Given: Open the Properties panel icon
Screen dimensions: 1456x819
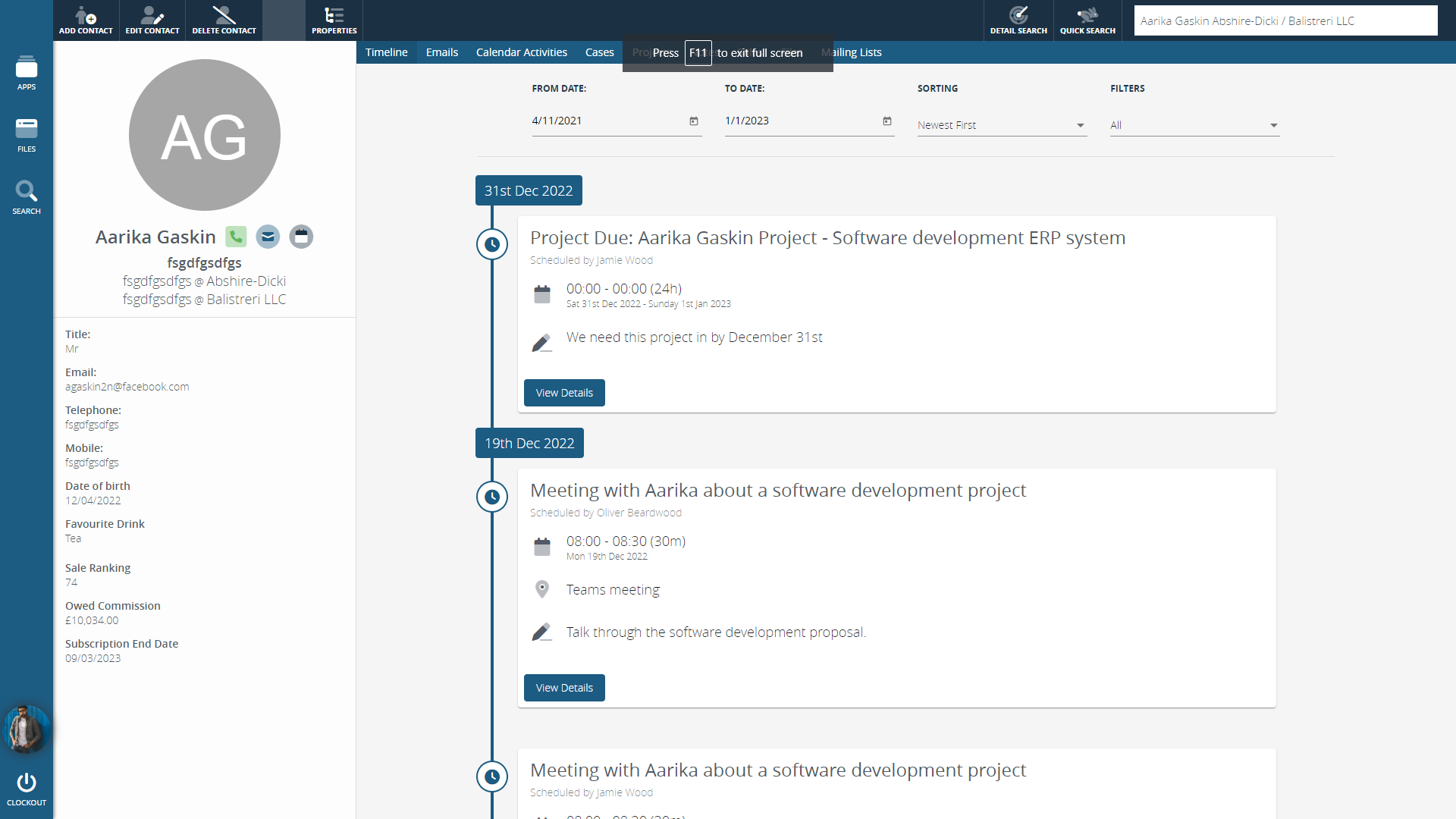Looking at the screenshot, I should coord(334,20).
